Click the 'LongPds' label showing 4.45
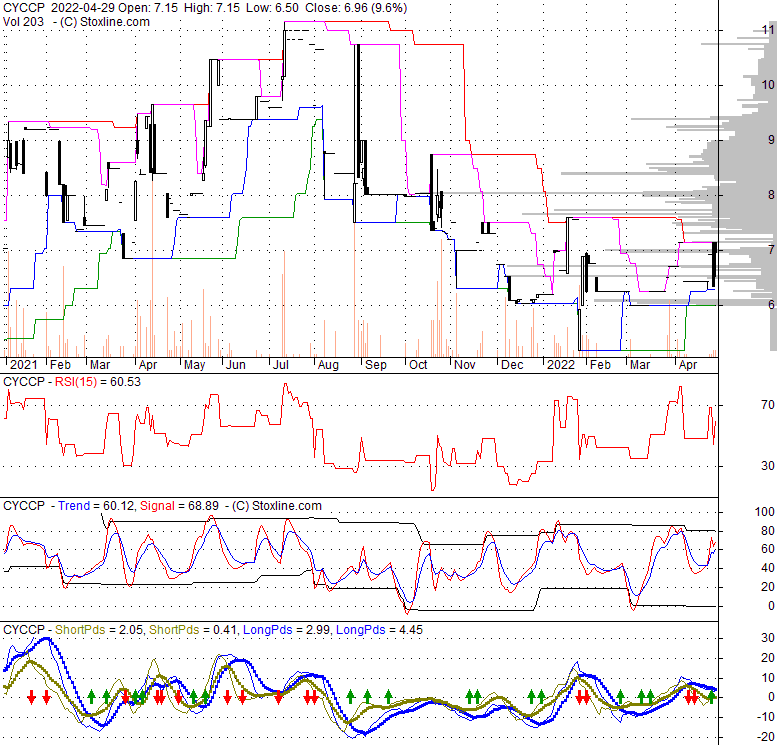The image size is (778, 746). tap(361, 630)
